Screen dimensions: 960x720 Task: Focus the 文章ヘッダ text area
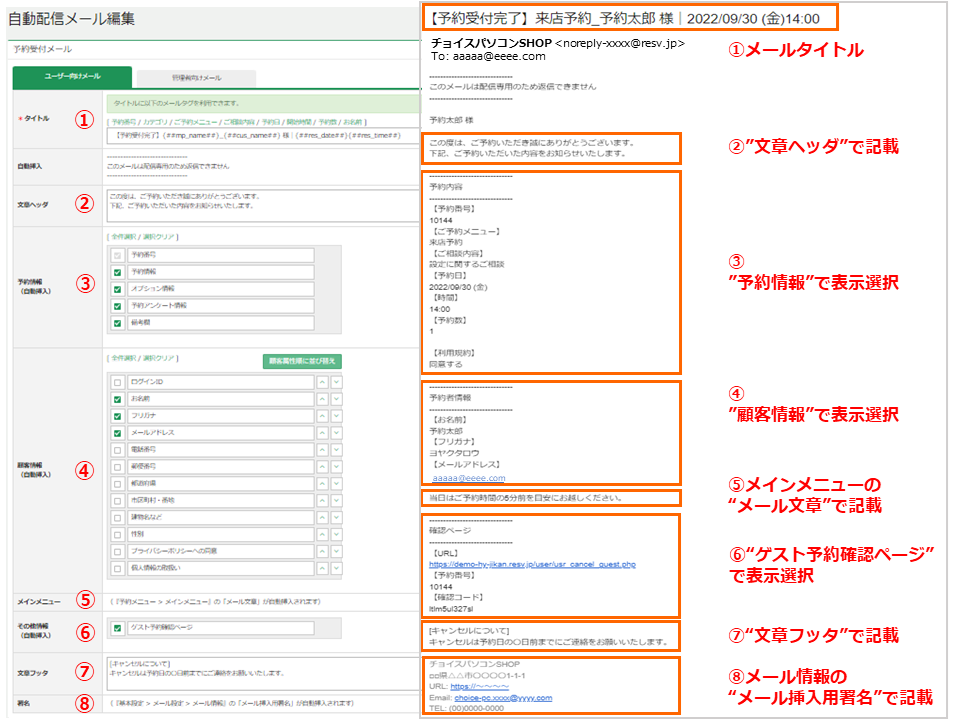click(263, 205)
